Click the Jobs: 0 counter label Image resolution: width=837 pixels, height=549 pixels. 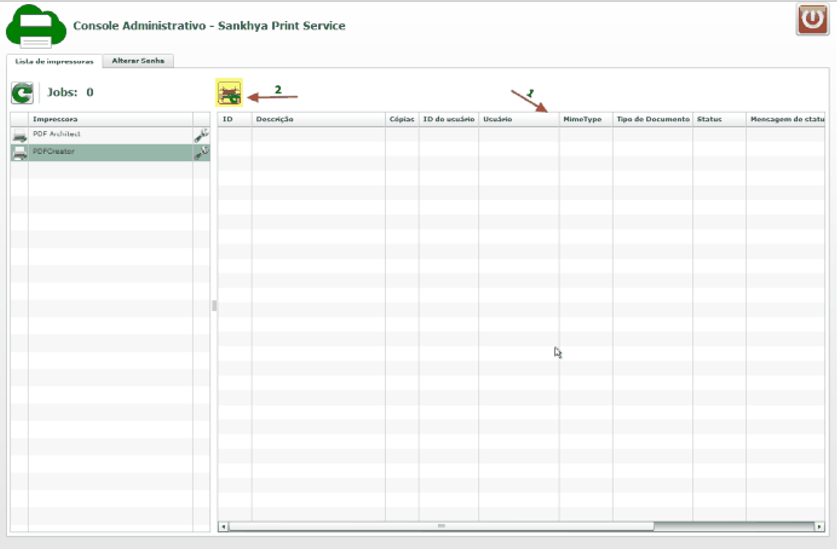tap(70, 92)
